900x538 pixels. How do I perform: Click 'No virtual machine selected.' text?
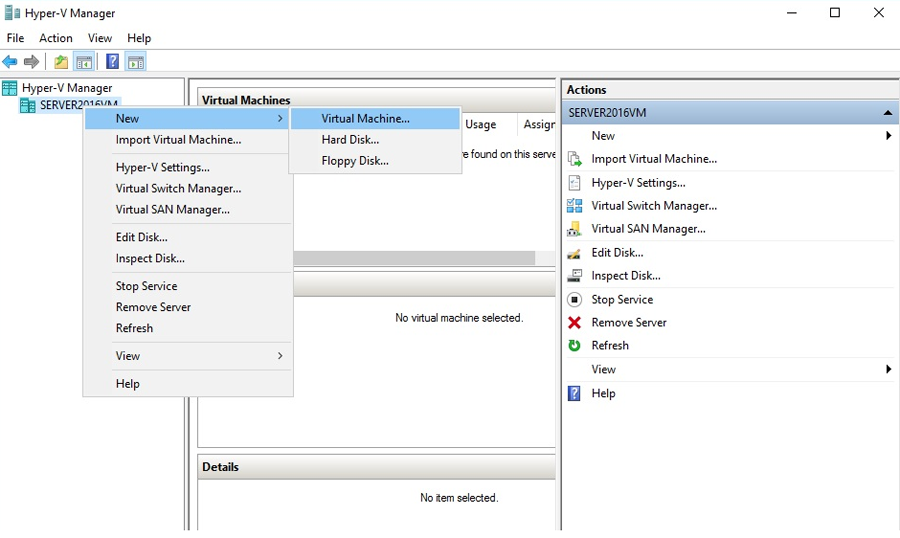(459, 318)
